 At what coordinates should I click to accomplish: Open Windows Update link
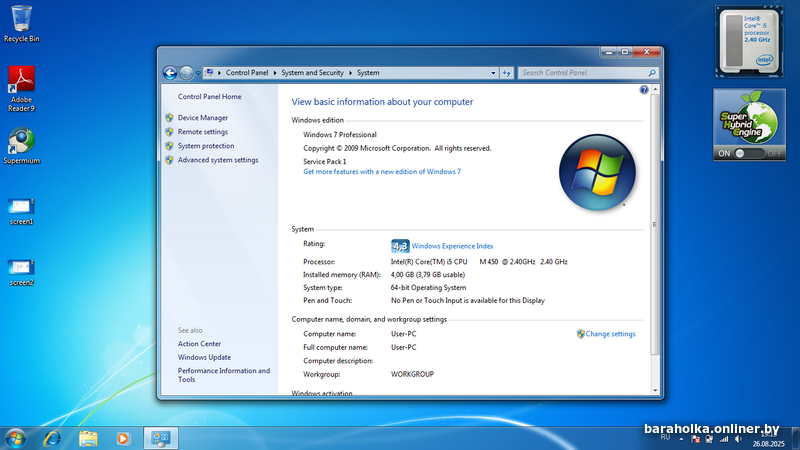coord(204,357)
